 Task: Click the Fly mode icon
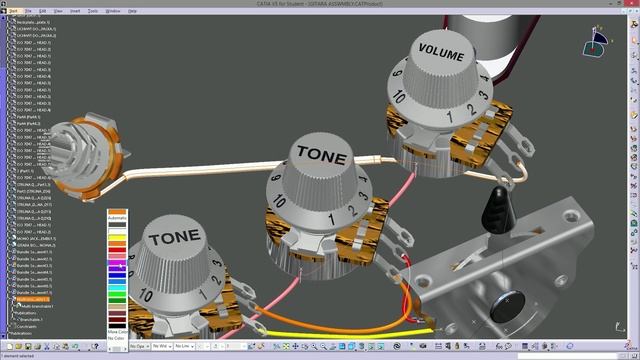[x=277, y=347]
